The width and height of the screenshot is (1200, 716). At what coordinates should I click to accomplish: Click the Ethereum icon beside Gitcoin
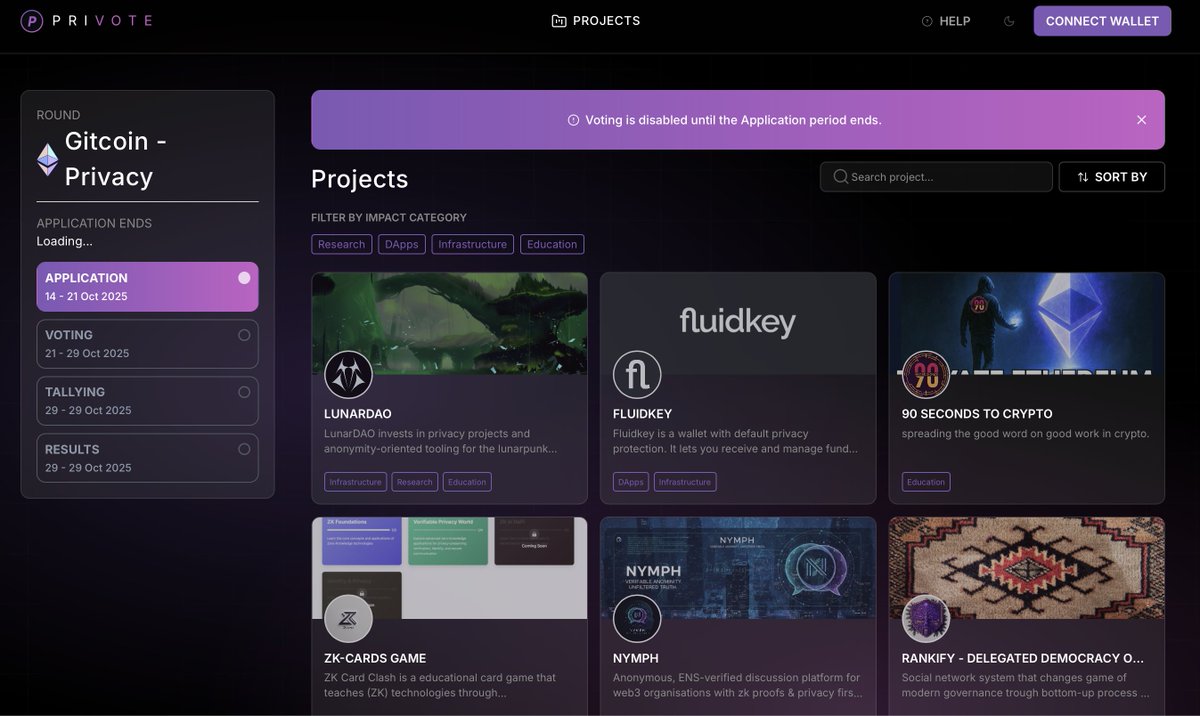click(x=47, y=159)
